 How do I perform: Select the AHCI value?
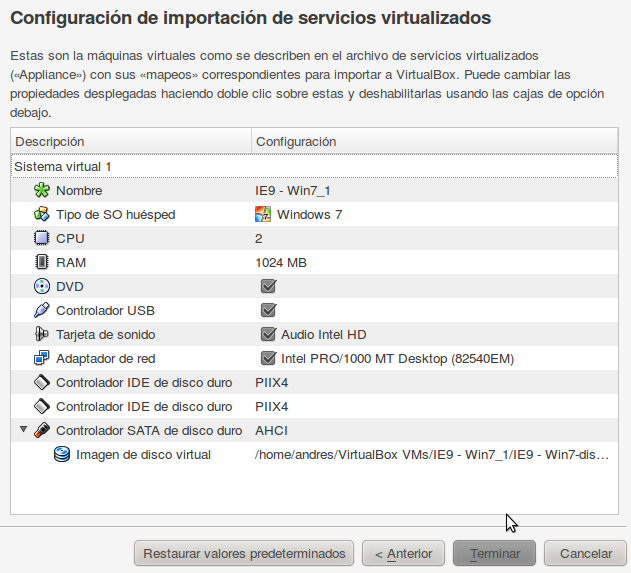click(x=271, y=430)
